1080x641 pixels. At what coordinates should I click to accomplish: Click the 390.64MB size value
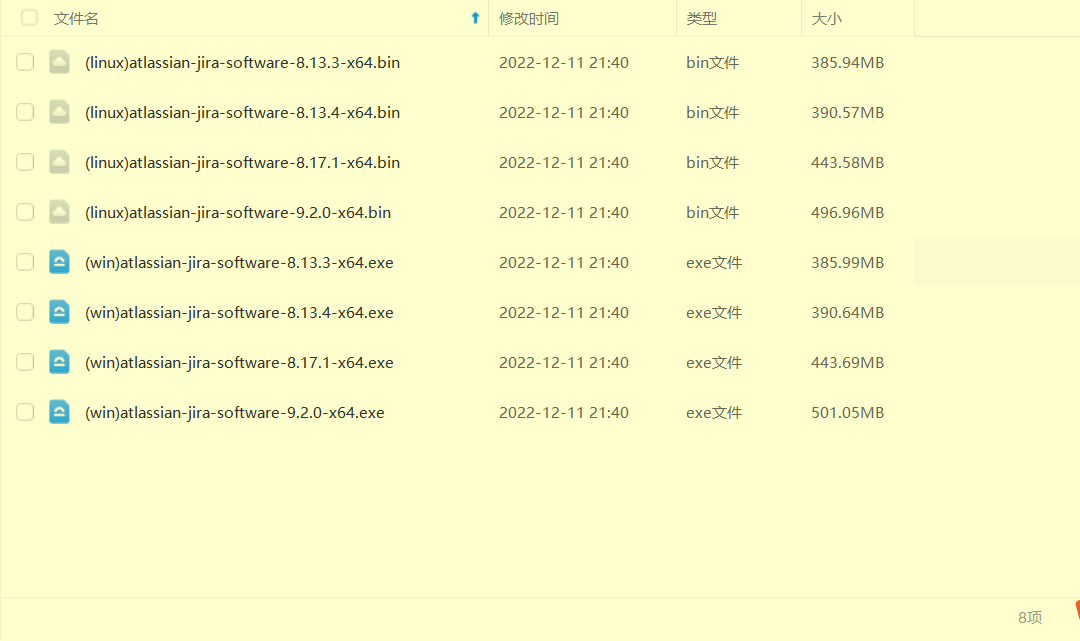coord(847,313)
